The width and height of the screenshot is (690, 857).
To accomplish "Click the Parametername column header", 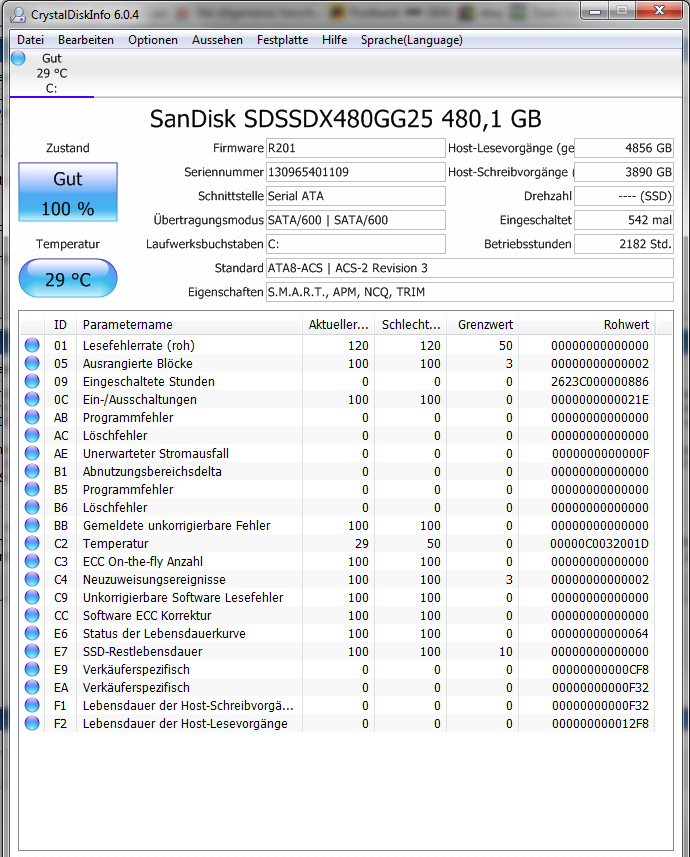I will click(189, 325).
